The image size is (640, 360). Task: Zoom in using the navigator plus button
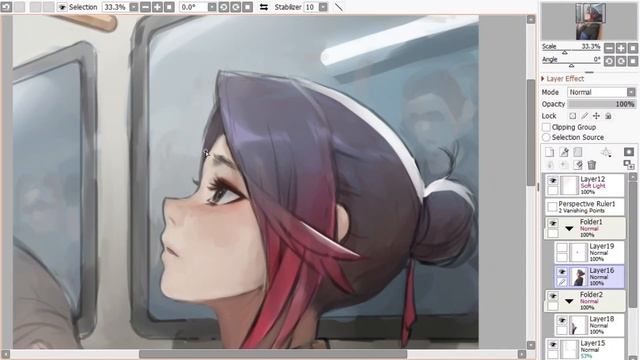click(621, 48)
